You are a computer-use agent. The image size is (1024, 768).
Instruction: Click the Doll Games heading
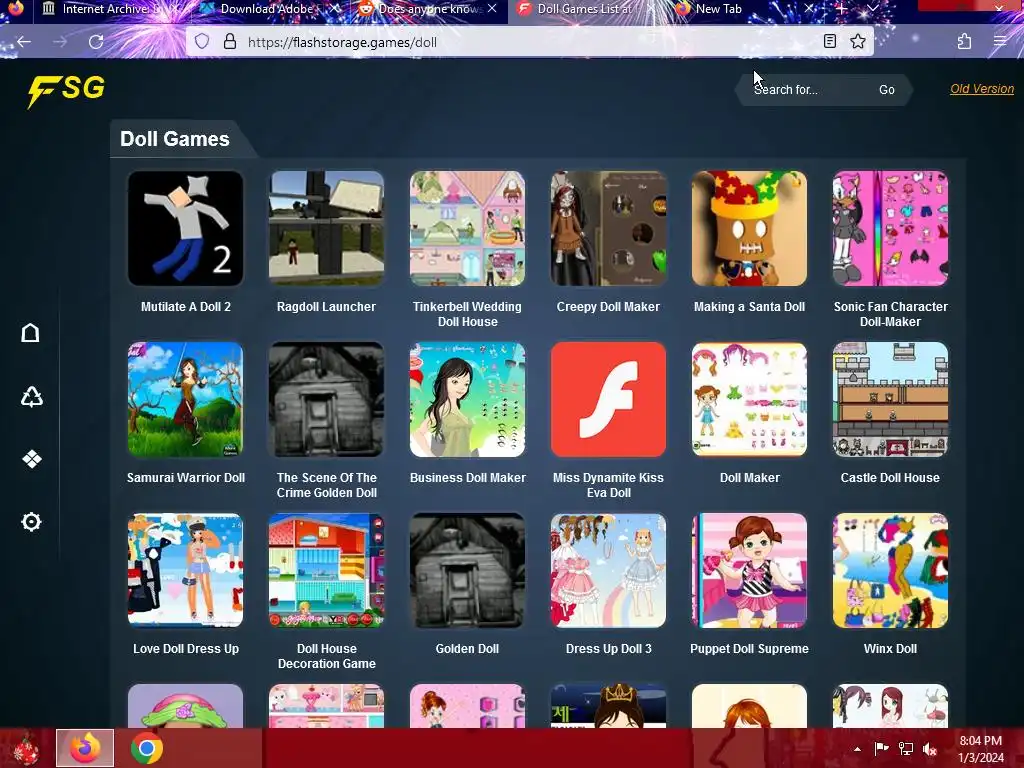pos(174,138)
